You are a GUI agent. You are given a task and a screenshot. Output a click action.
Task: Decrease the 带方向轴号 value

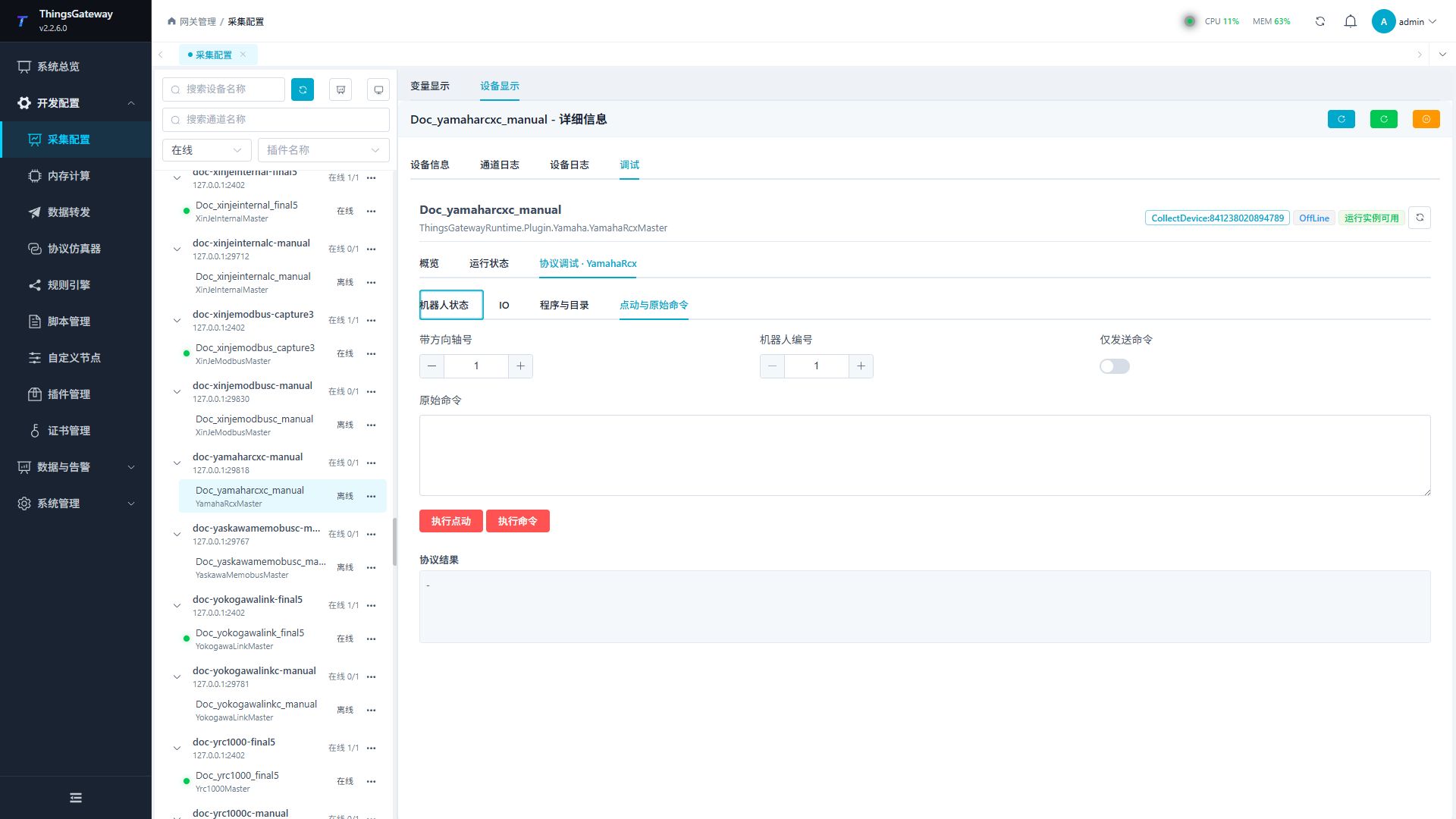[432, 366]
